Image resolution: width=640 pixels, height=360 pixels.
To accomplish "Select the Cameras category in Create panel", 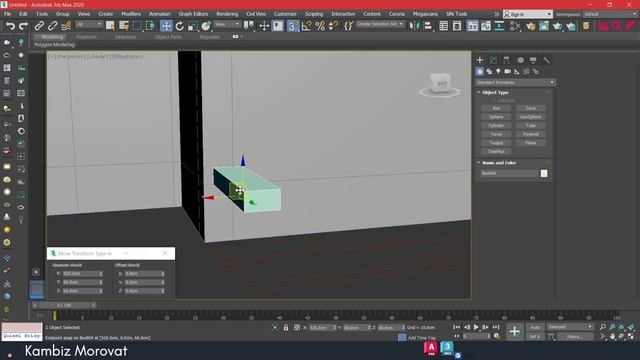I will coord(507,71).
